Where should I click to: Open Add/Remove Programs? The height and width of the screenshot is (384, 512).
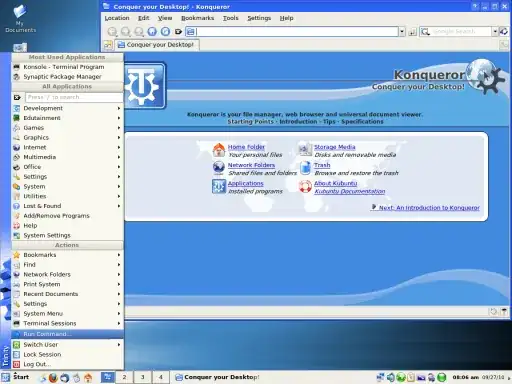click(x=67, y=216)
